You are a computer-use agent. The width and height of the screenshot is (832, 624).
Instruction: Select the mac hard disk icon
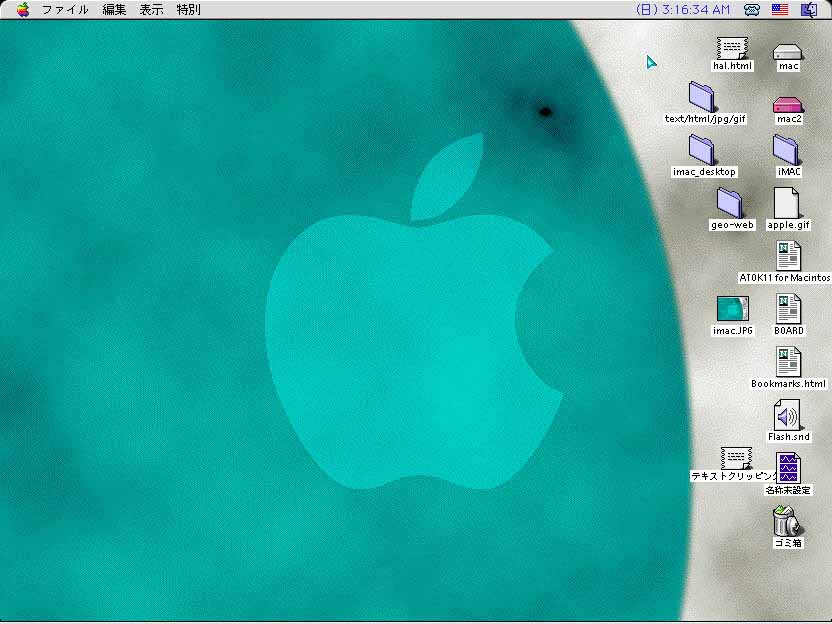coord(788,51)
